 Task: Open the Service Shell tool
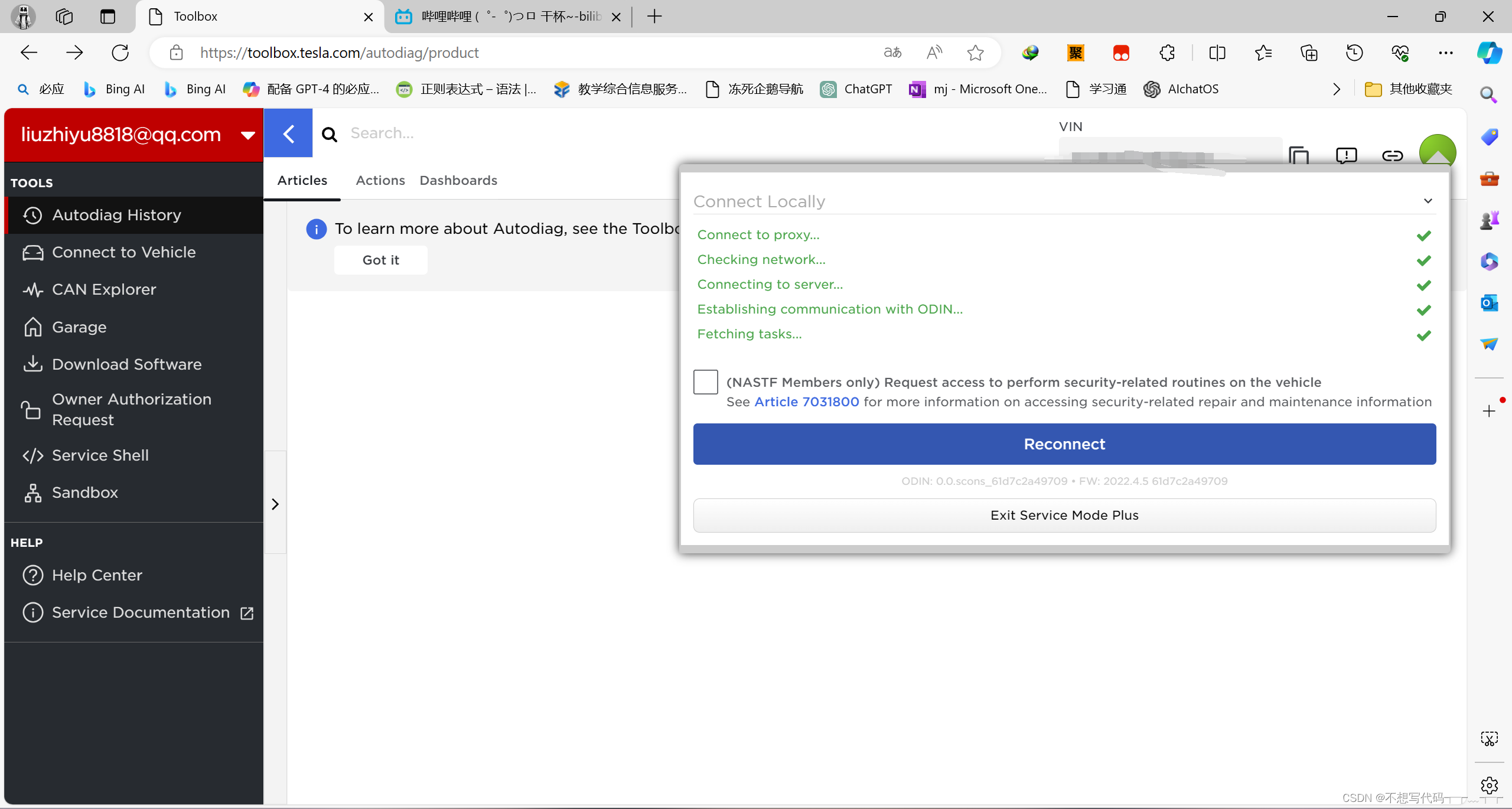pyautogui.click(x=100, y=455)
